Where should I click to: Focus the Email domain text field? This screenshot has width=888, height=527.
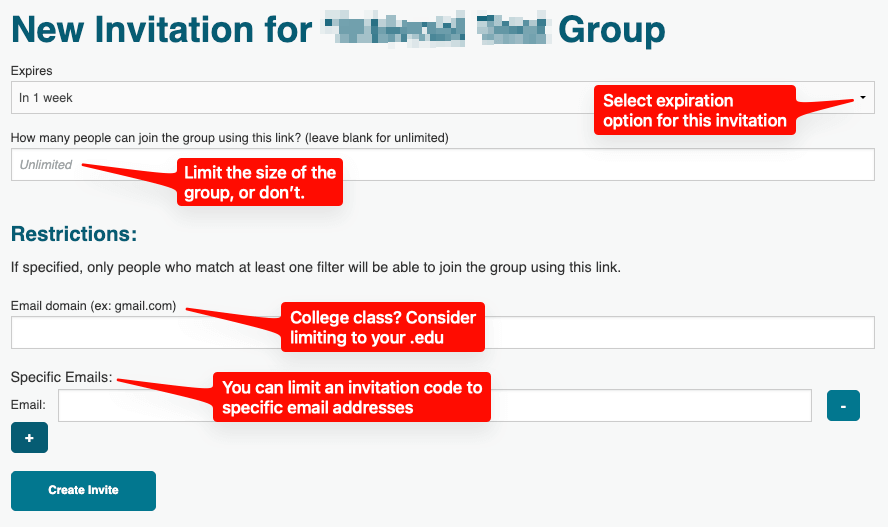click(600, 332)
